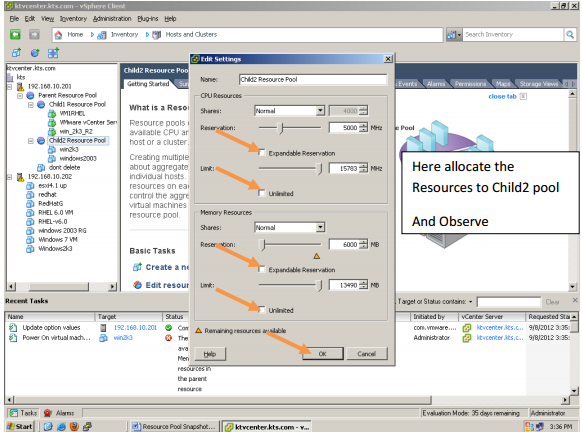The width and height of the screenshot is (582, 432).
Task: Open the Plug-ins menu
Action: click(x=148, y=19)
